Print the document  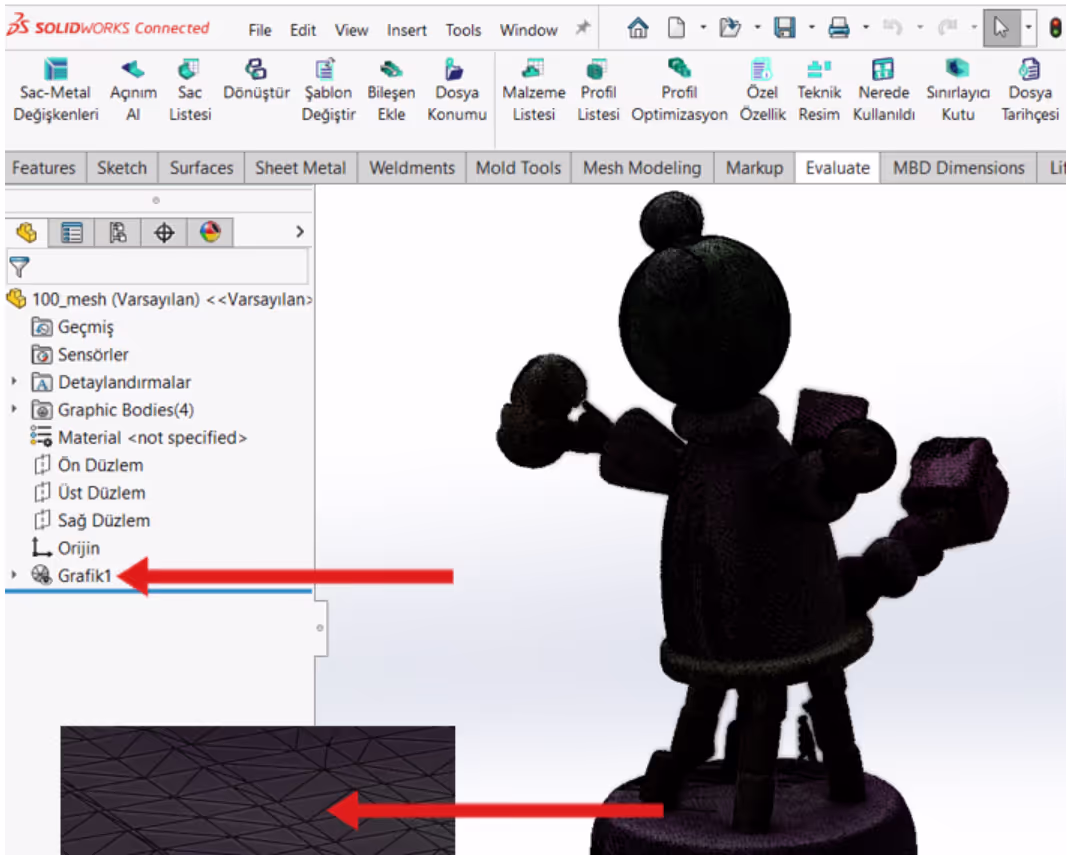click(x=838, y=28)
